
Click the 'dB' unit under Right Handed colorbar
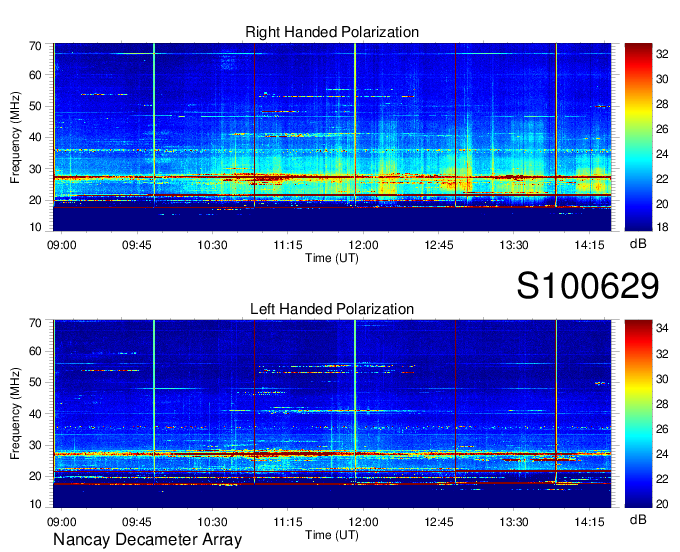coord(638,244)
